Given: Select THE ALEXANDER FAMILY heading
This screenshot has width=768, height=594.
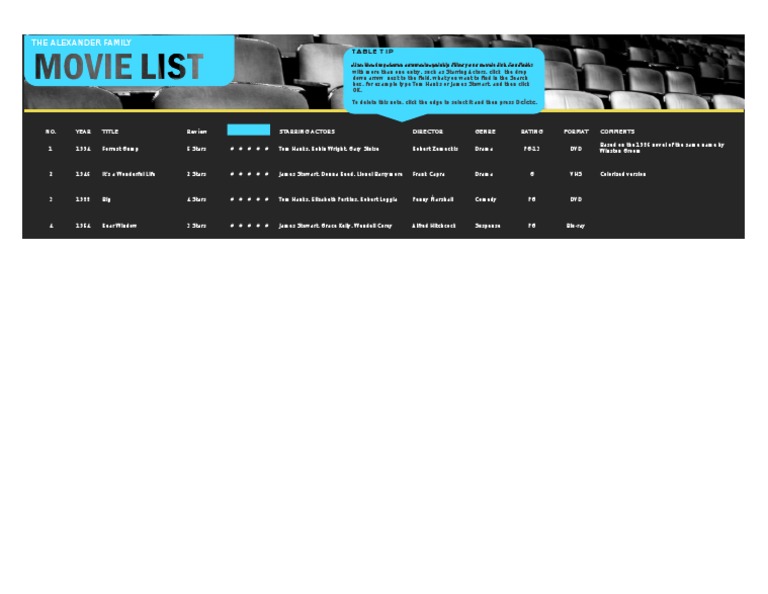Looking at the screenshot, I should (81, 43).
